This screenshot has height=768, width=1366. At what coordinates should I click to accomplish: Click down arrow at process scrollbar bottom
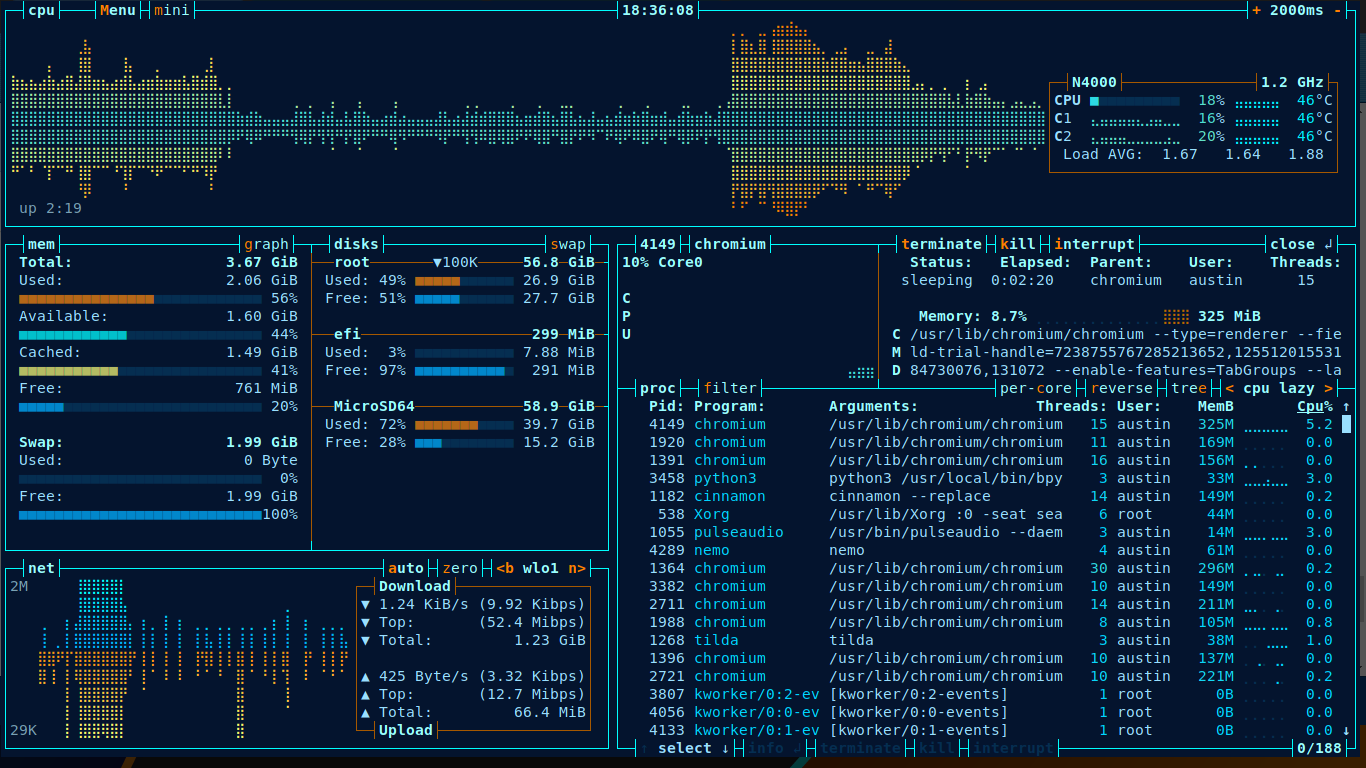pyautogui.click(x=1346, y=731)
